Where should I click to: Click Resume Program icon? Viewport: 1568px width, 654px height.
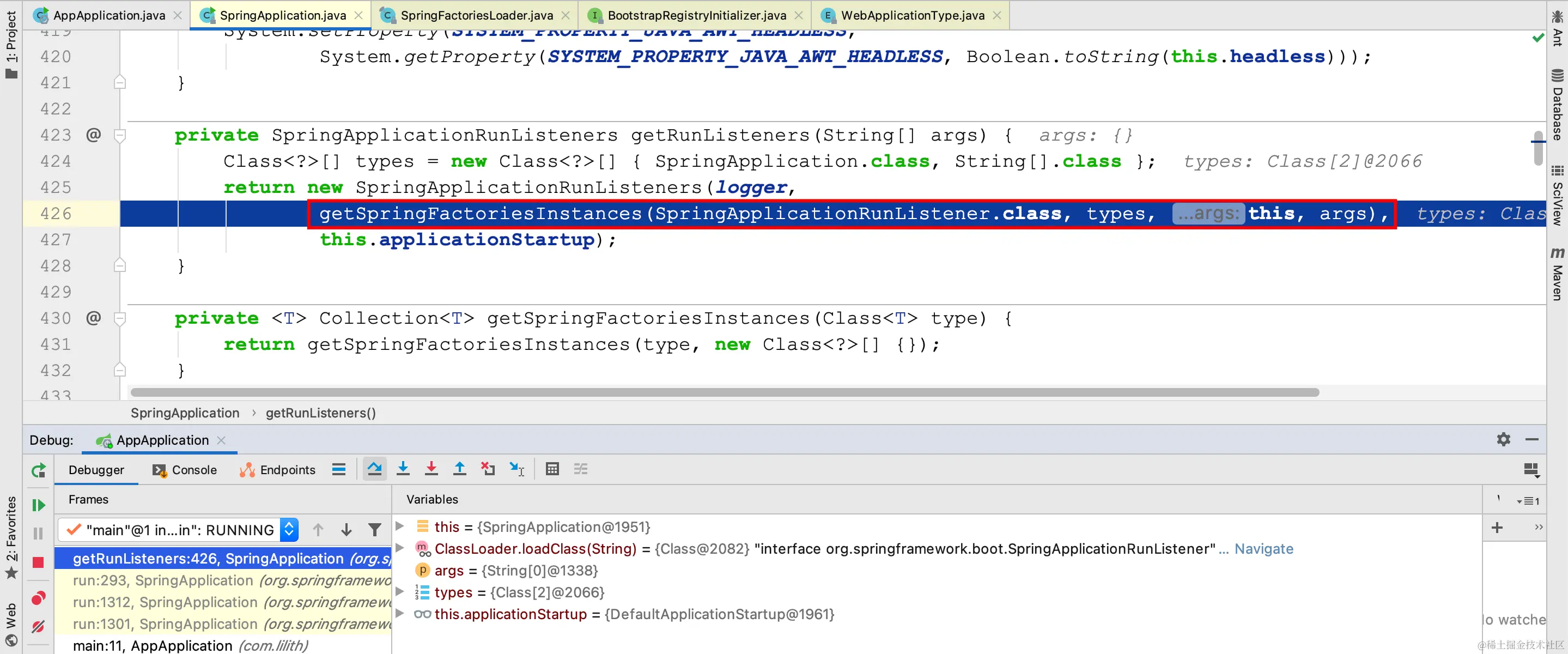pos(38,505)
